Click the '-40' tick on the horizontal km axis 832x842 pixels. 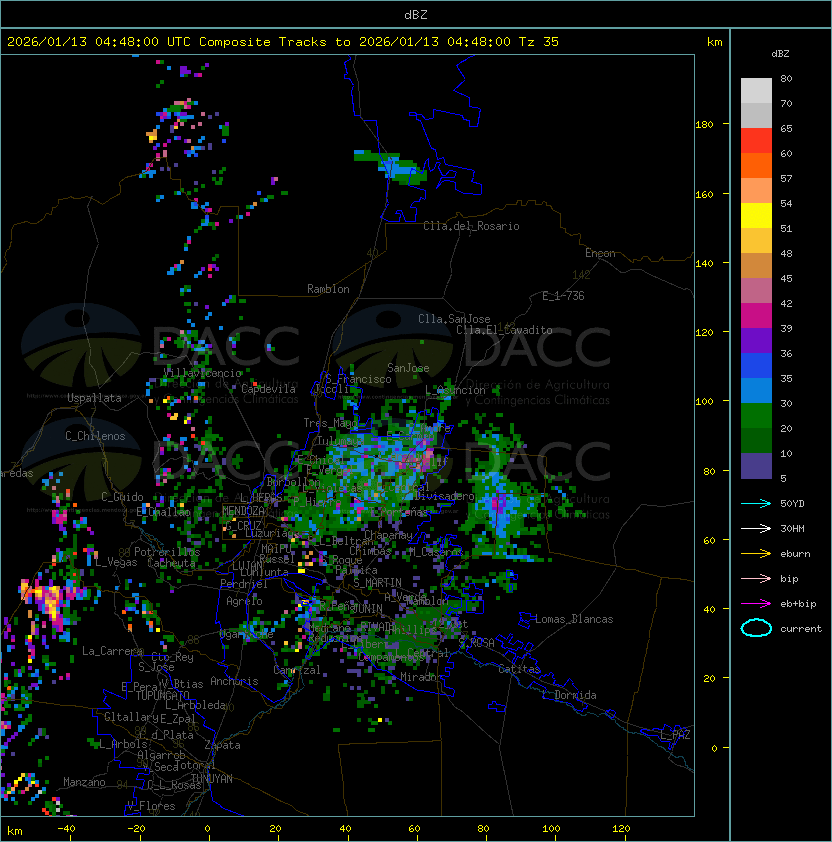66,829
